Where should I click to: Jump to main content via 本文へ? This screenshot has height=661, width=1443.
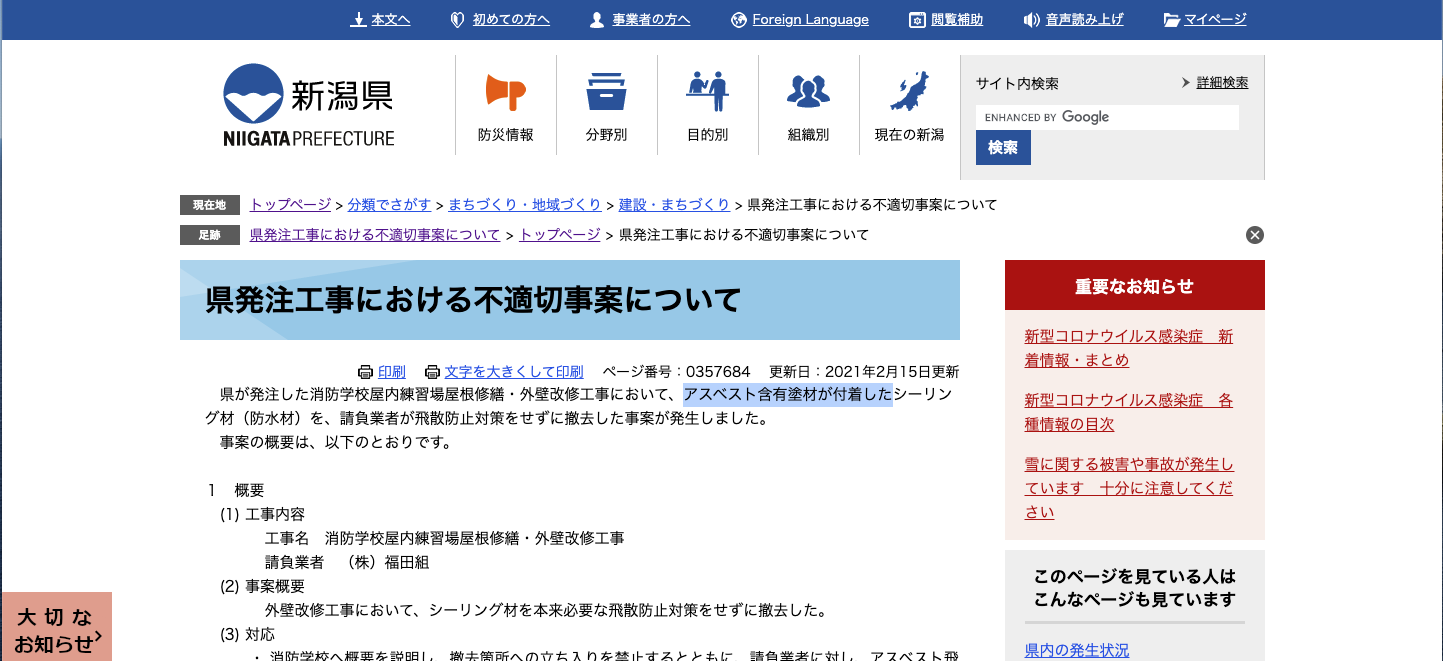[390, 20]
